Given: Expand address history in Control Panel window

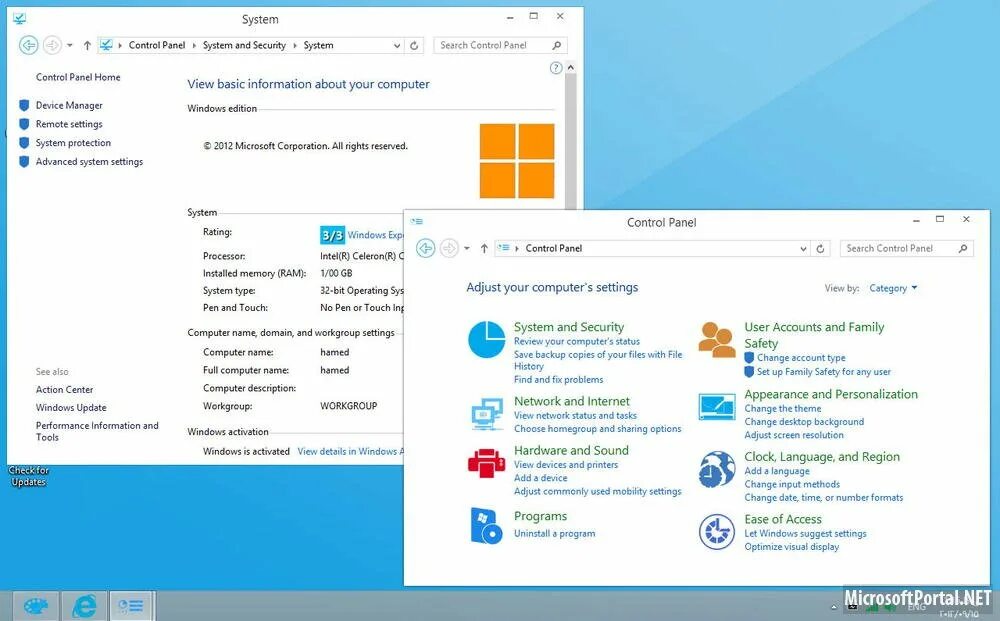Looking at the screenshot, I should (803, 249).
